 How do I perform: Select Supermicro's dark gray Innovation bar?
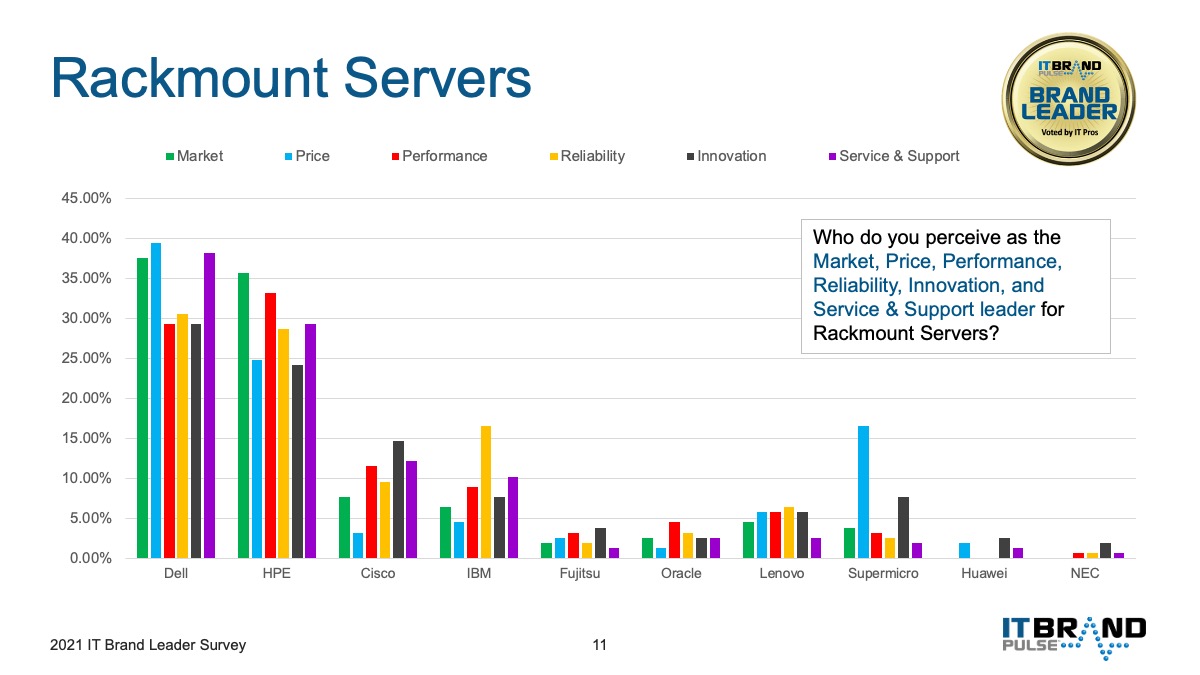click(903, 527)
